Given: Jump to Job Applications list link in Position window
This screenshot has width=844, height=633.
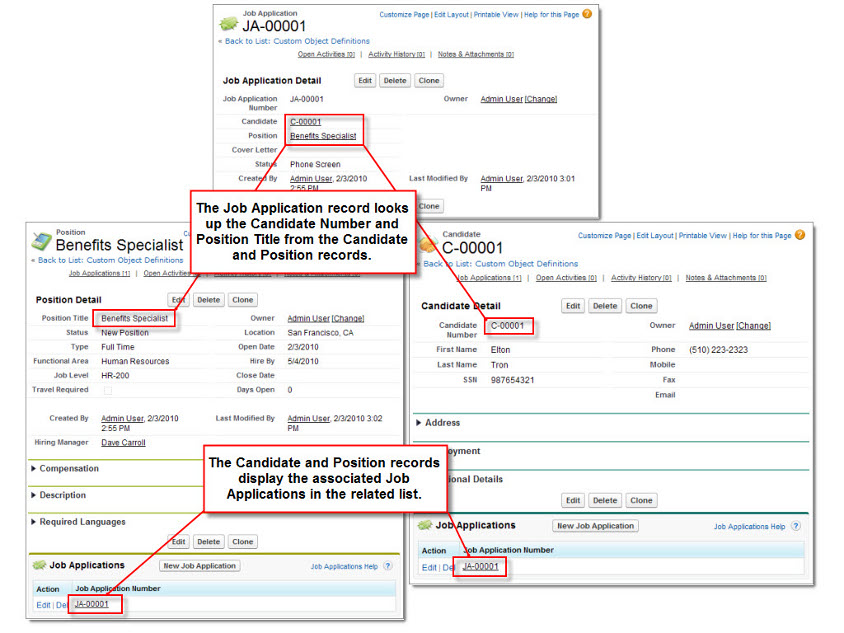Looking at the screenshot, I should click(x=100, y=273).
